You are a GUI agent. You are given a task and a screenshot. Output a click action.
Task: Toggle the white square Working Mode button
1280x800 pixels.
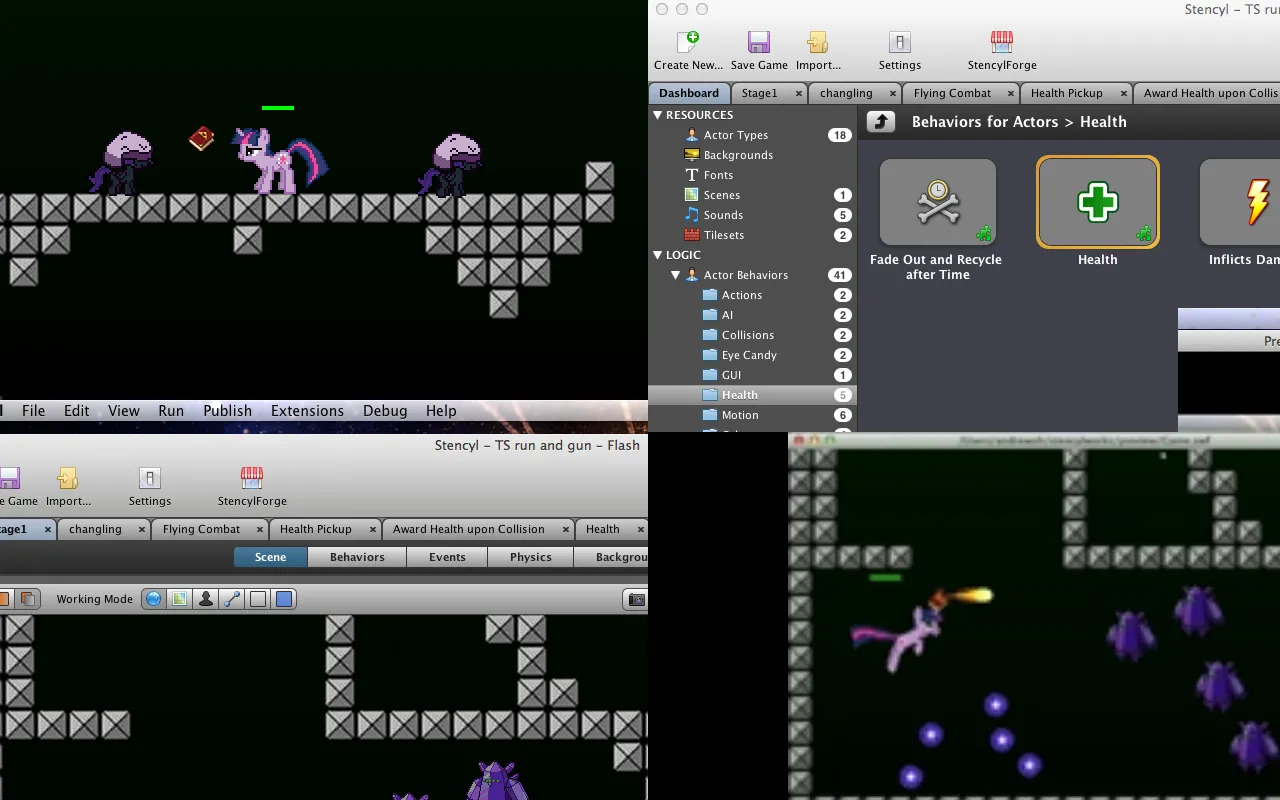(257, 599)
